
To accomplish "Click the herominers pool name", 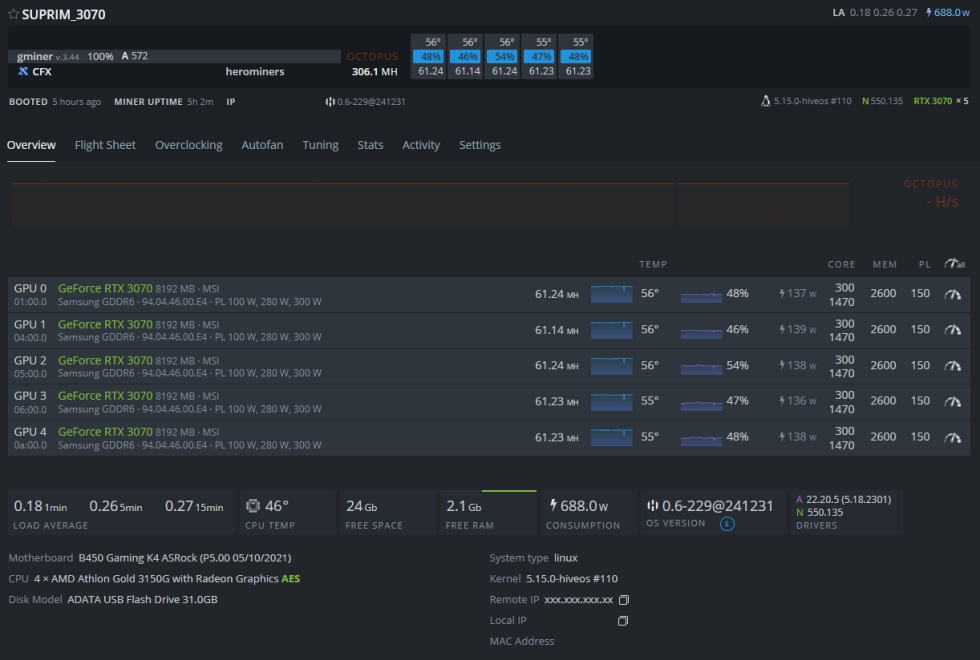I will [255, 71].
